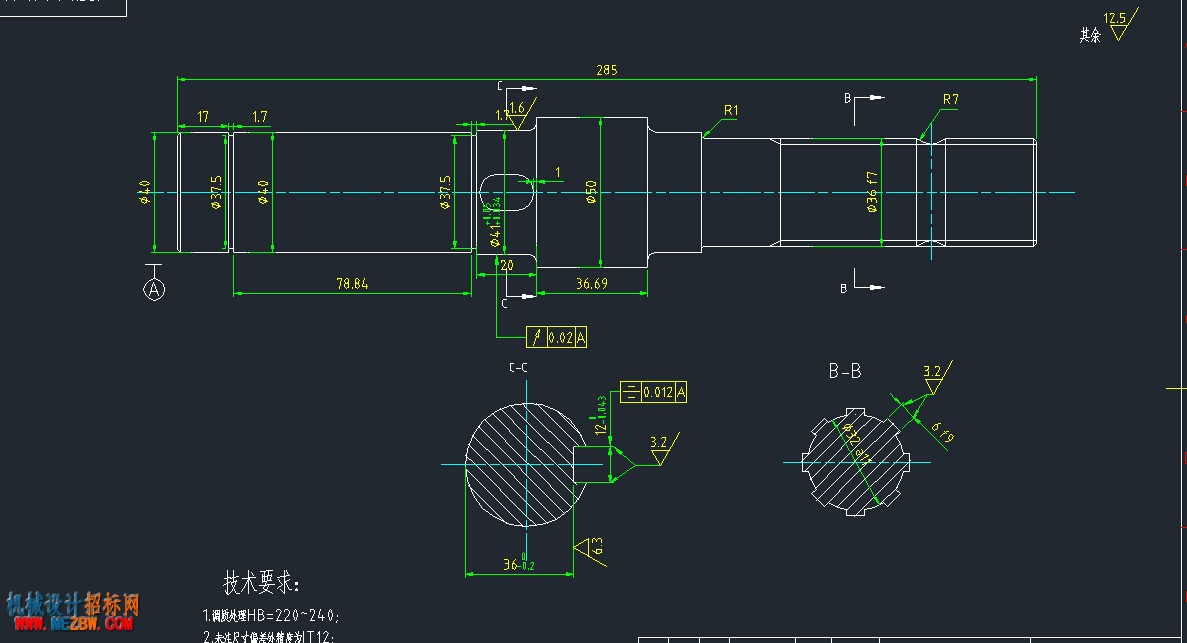The height and width of the screenshot is (643, 1187).
Task: Select the R1 radius callout
Action: [x=731, y=111]
